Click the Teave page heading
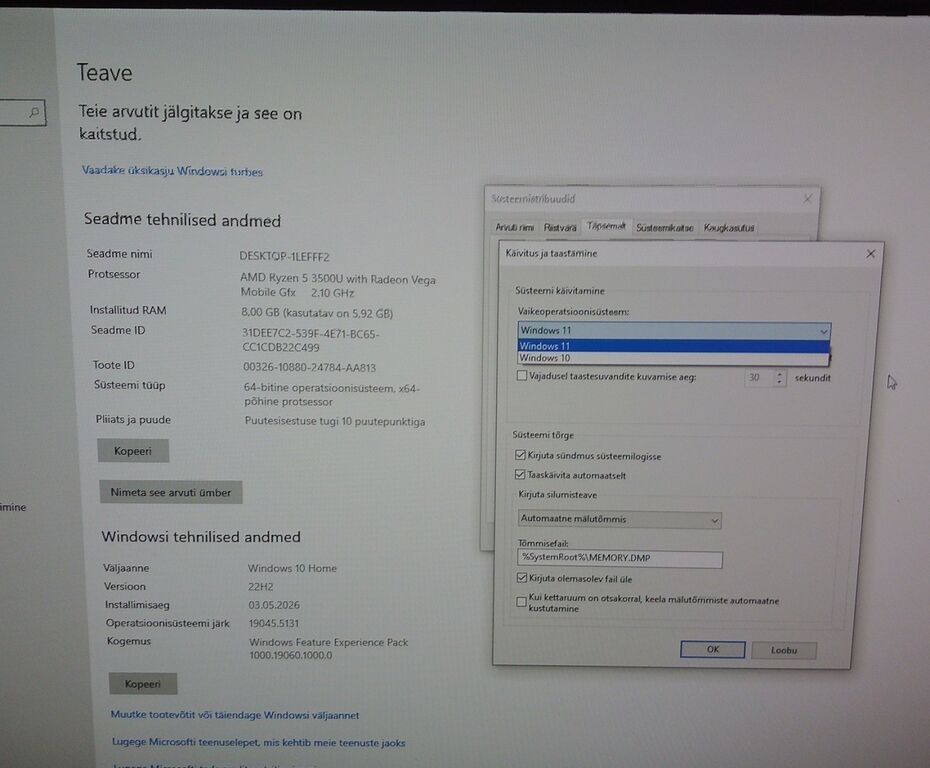Viewport: 930px width, 768px height. 104,72
